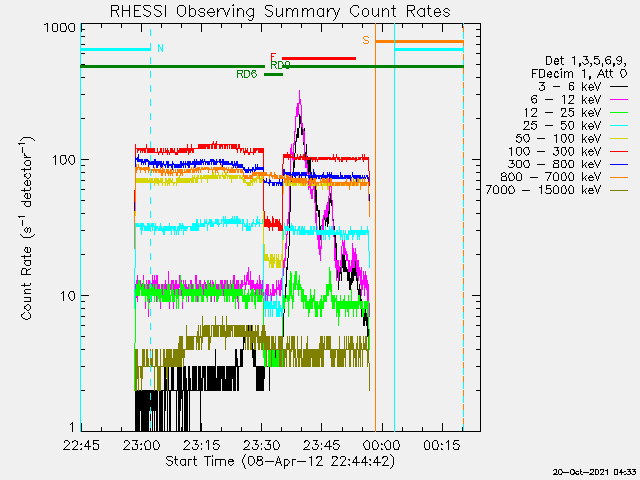Click the 'Count Rate' y-axis title
Image resolution: width=640 pixels, height=480 pixels.
pyautogui.click(x=27, y=284)
